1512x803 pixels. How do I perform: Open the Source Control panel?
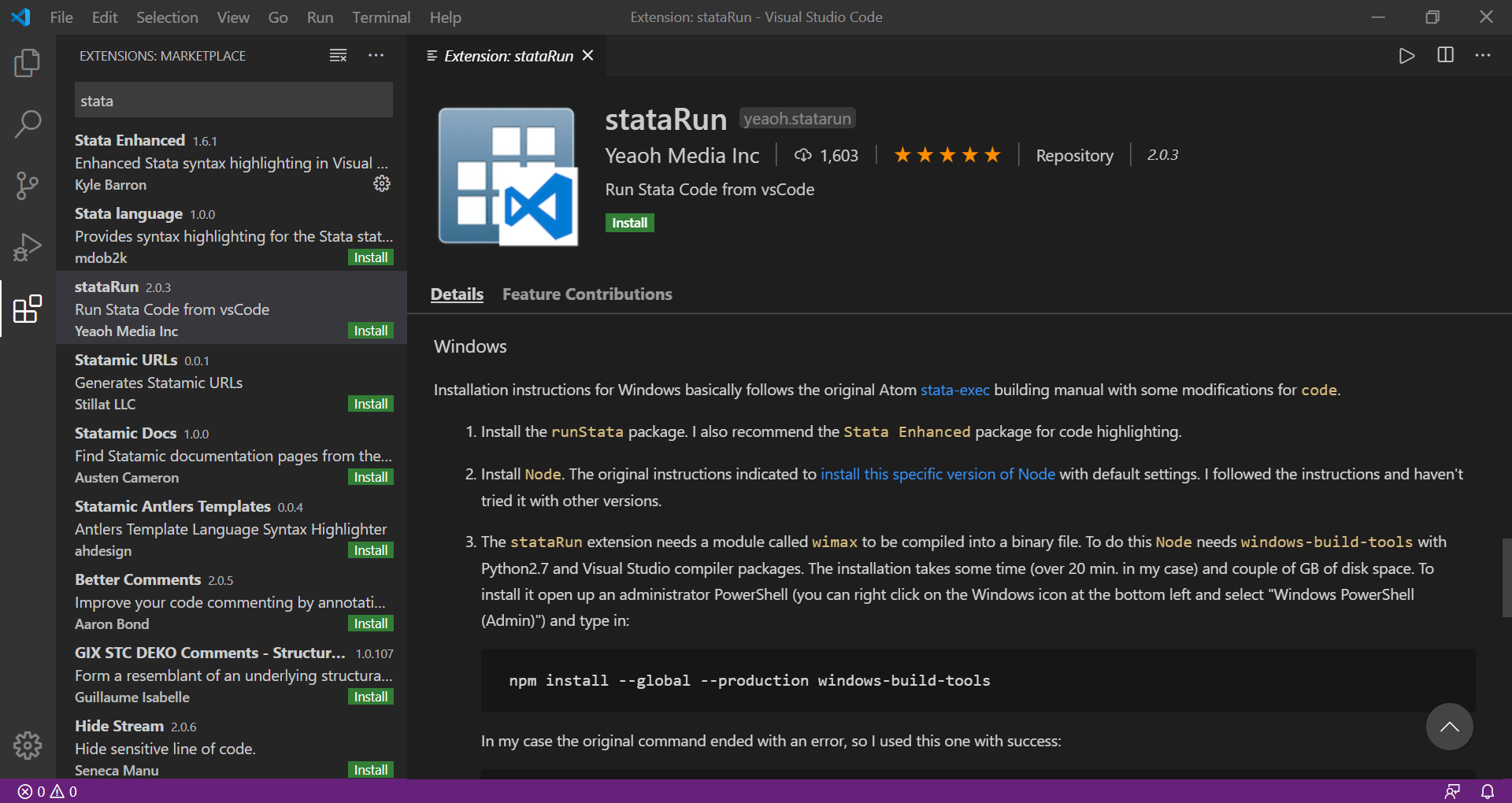28,185
